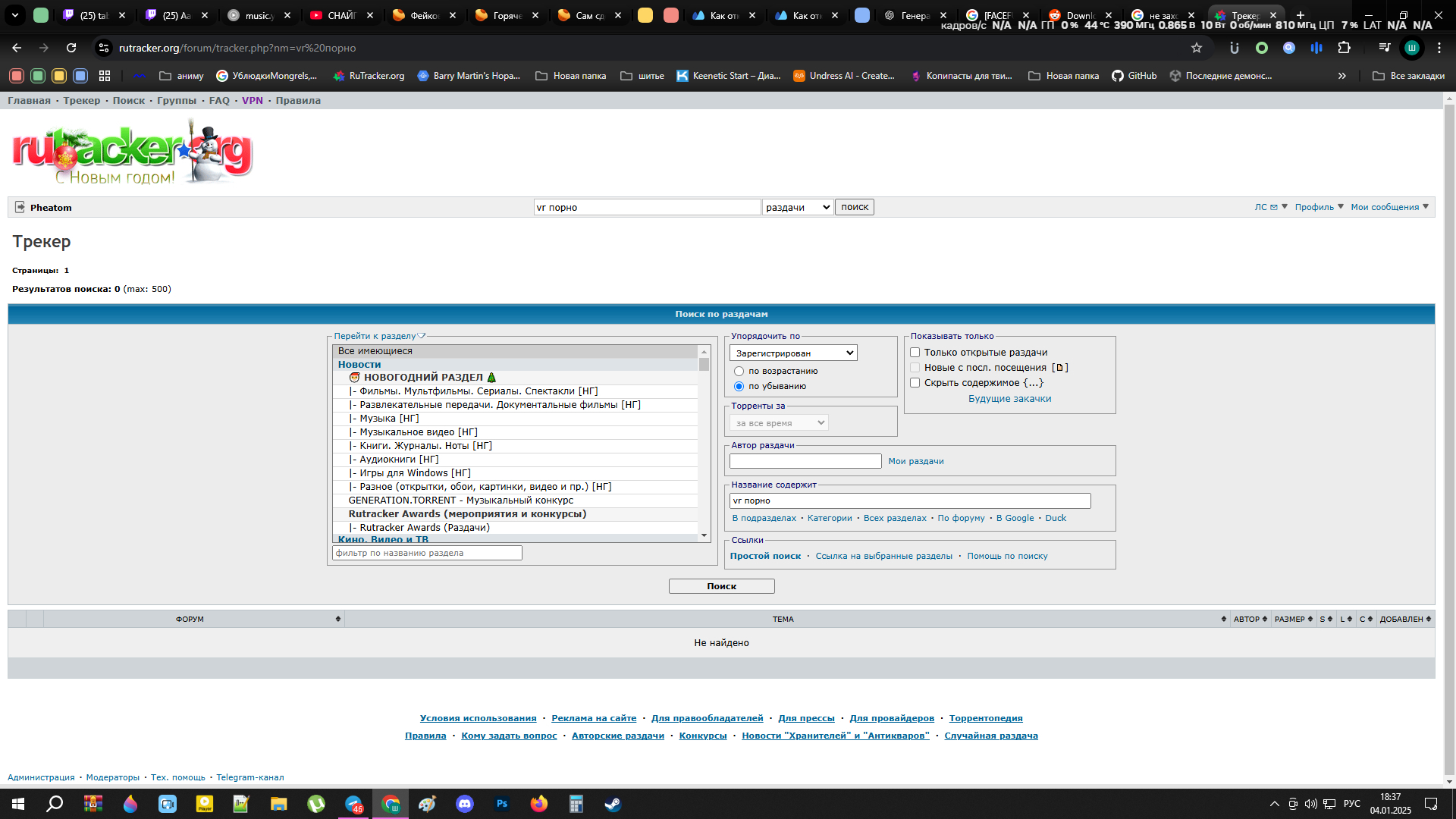Open the раздачи search type dropdown

pos(797,208)
